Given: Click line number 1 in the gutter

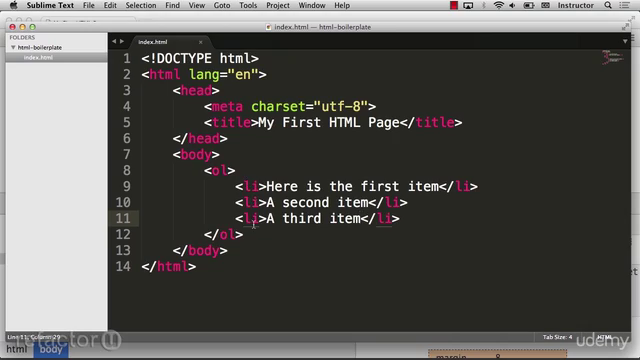Looking at the screenshot, I should [x=127, y=58].
